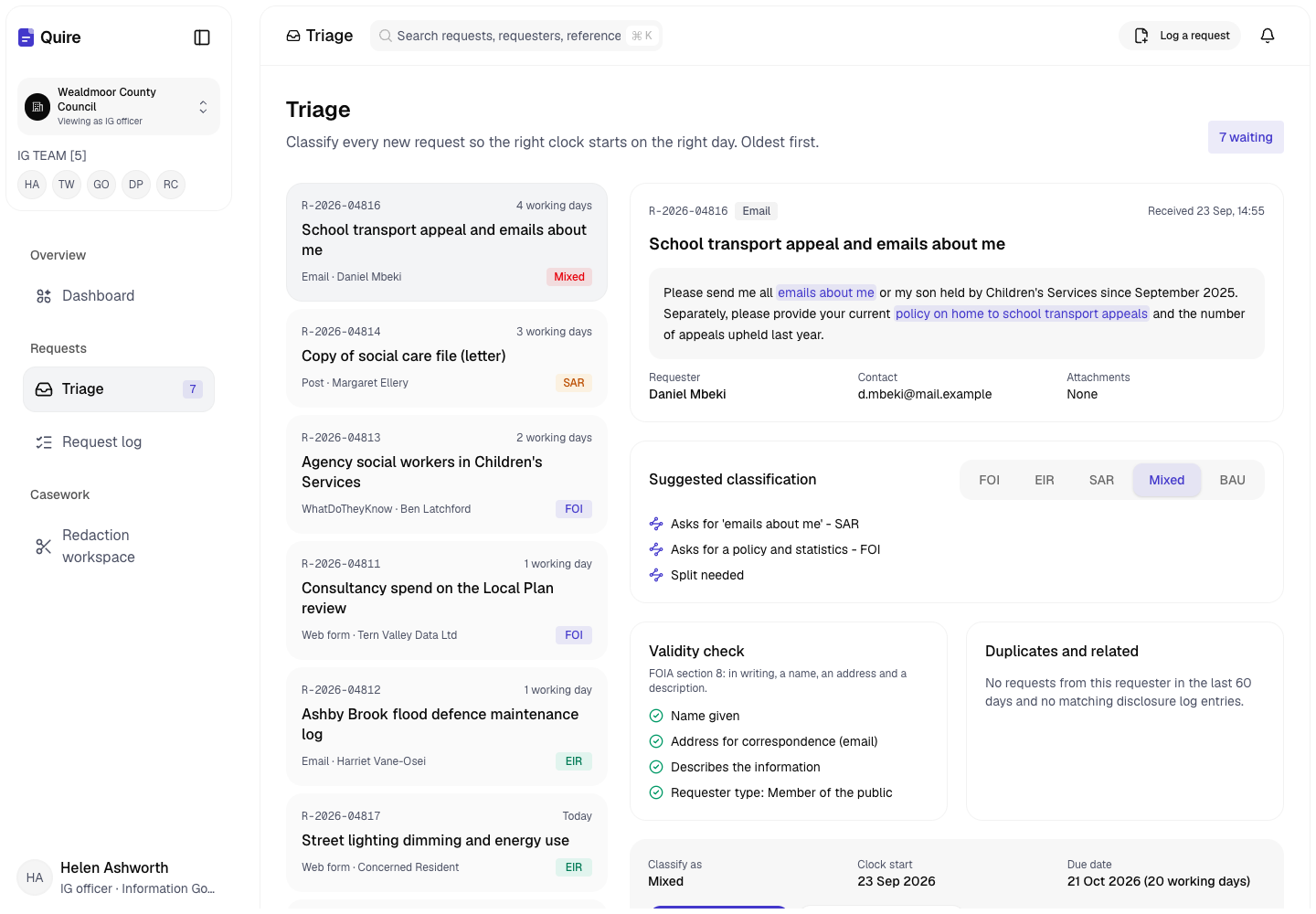Click the Wealdmoor council building icon

[37, 107]
